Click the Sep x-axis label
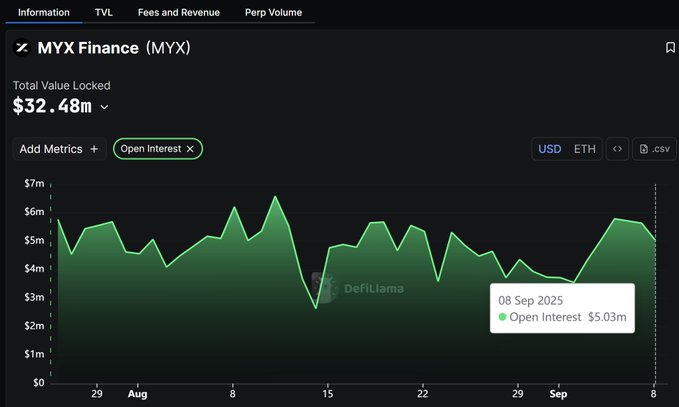 point(558,394)
